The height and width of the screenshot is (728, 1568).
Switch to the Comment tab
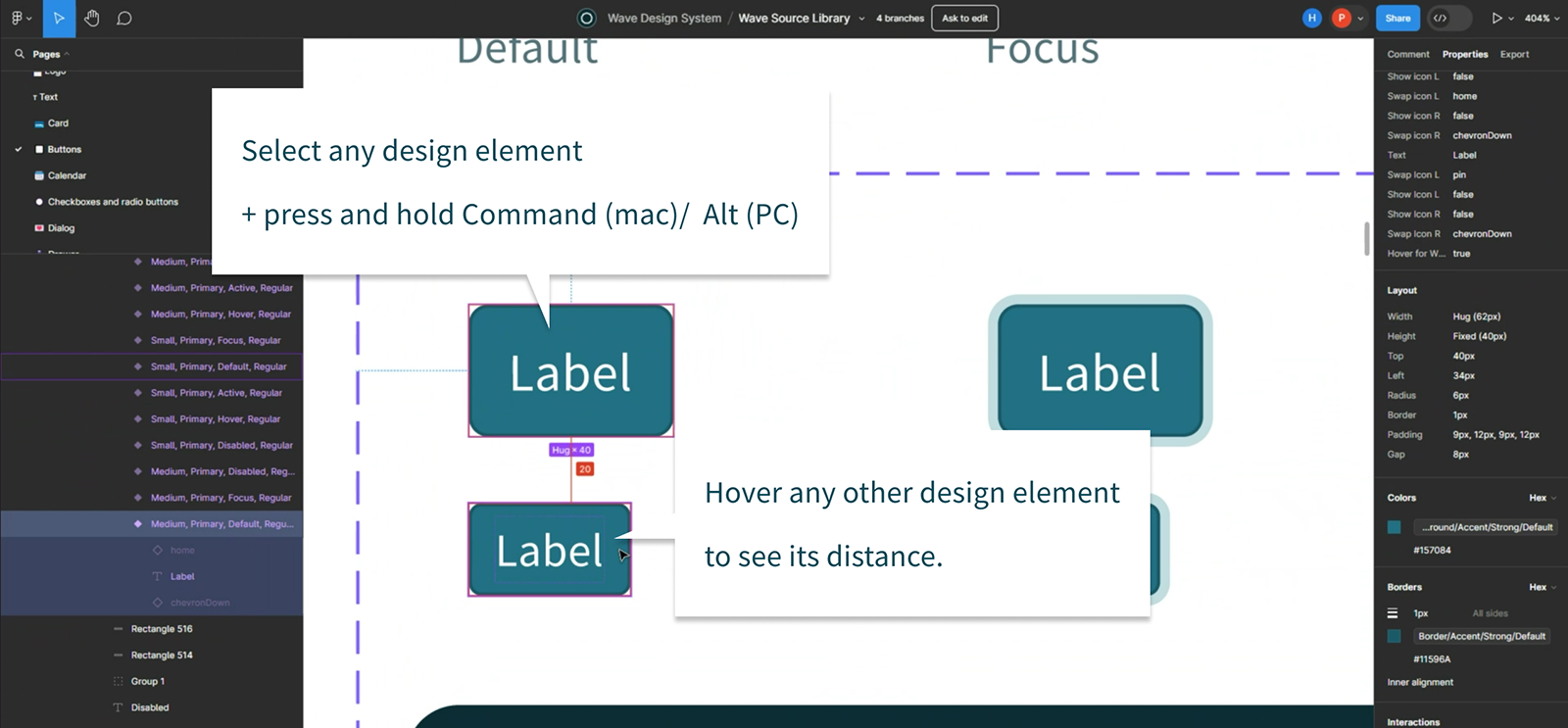(1408, 54)
